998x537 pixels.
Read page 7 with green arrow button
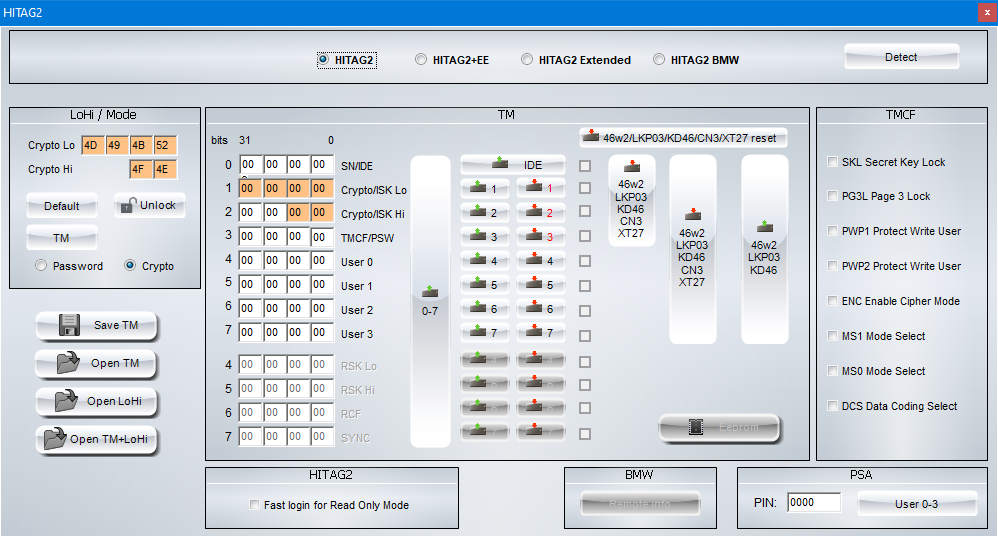pos(484,332)
